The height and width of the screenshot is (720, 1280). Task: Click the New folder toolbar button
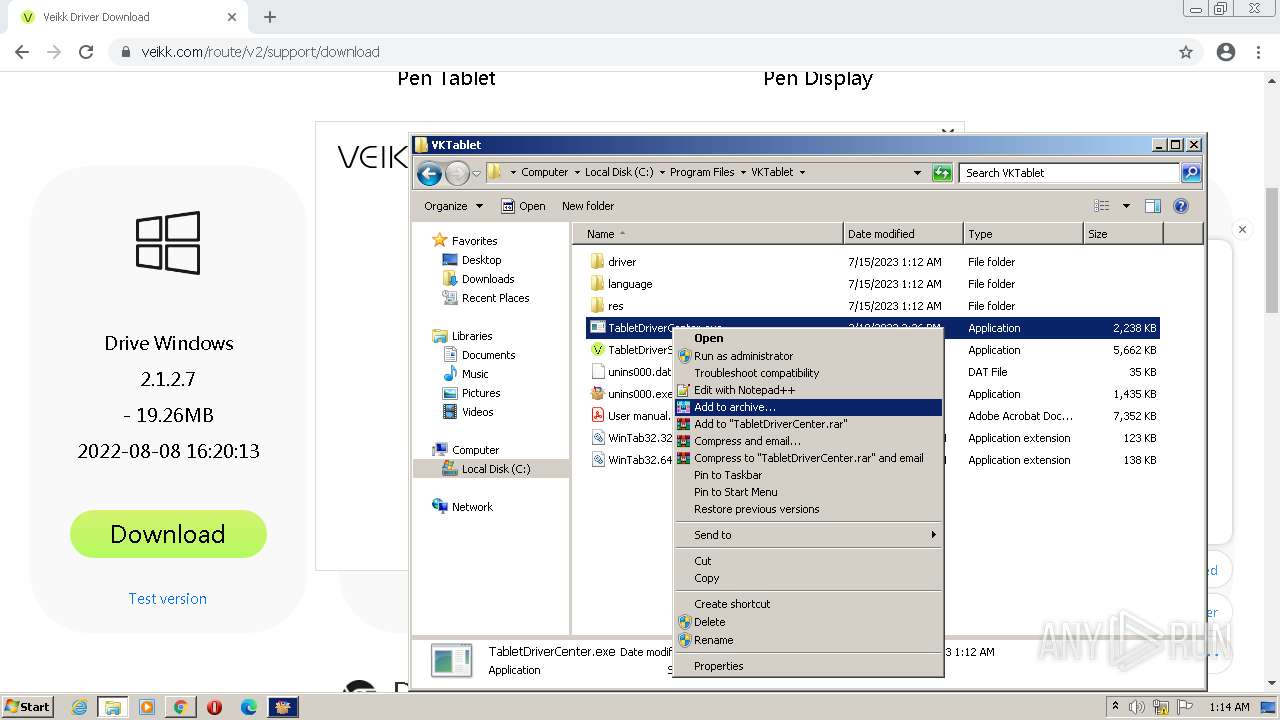pyautogui.click(x=588, y=206)
